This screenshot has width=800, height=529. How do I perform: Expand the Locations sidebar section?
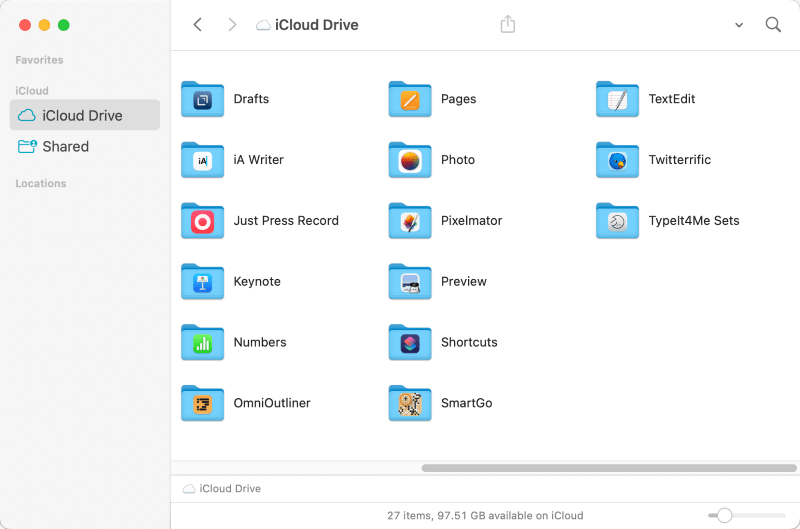pos(41,184)
